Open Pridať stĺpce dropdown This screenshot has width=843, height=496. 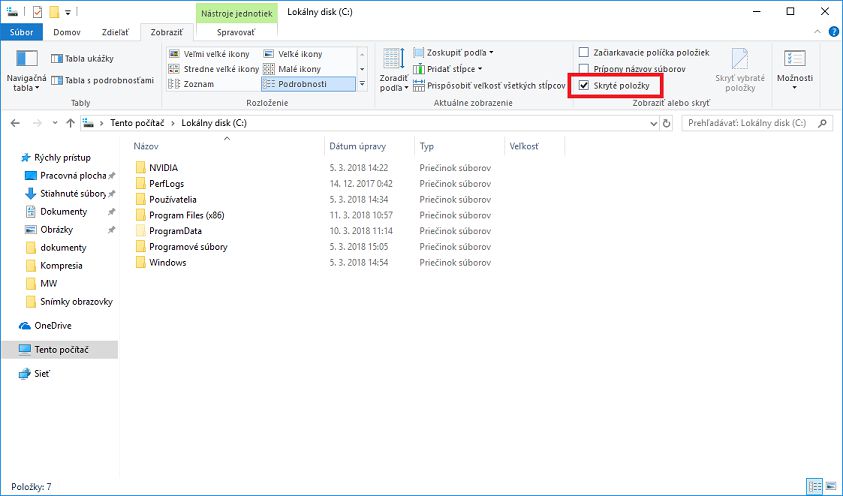pyautogui.click(x=448, y=69)
